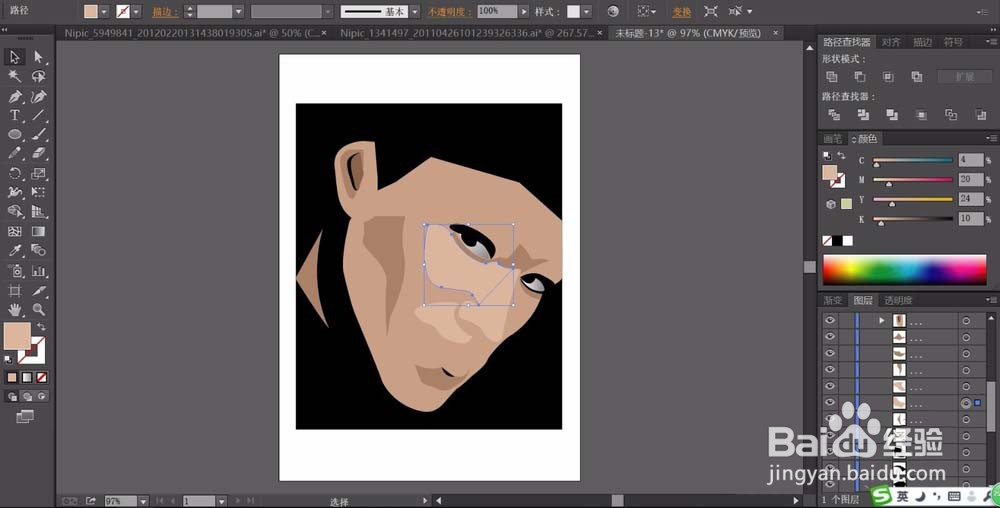Select the Type tool
1000x508 pixels.
(x=15, y=115)
